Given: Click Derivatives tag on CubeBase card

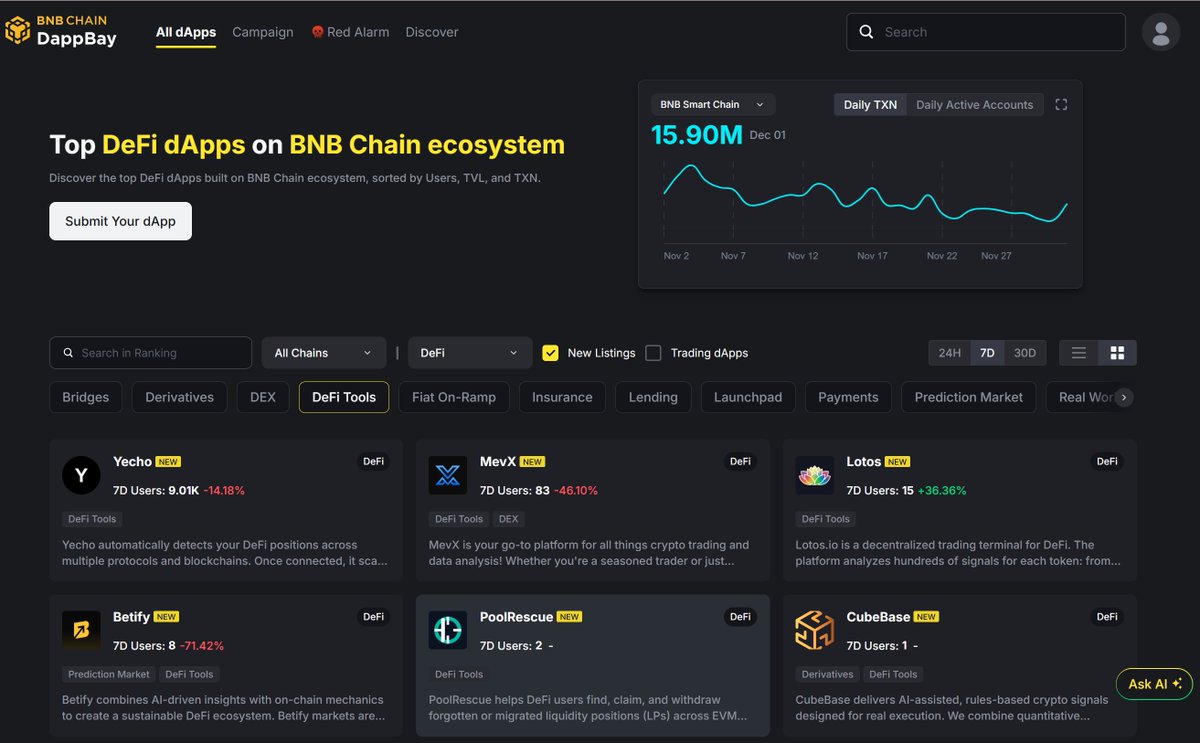Looking at the screenshot, I should pos(827,674).
